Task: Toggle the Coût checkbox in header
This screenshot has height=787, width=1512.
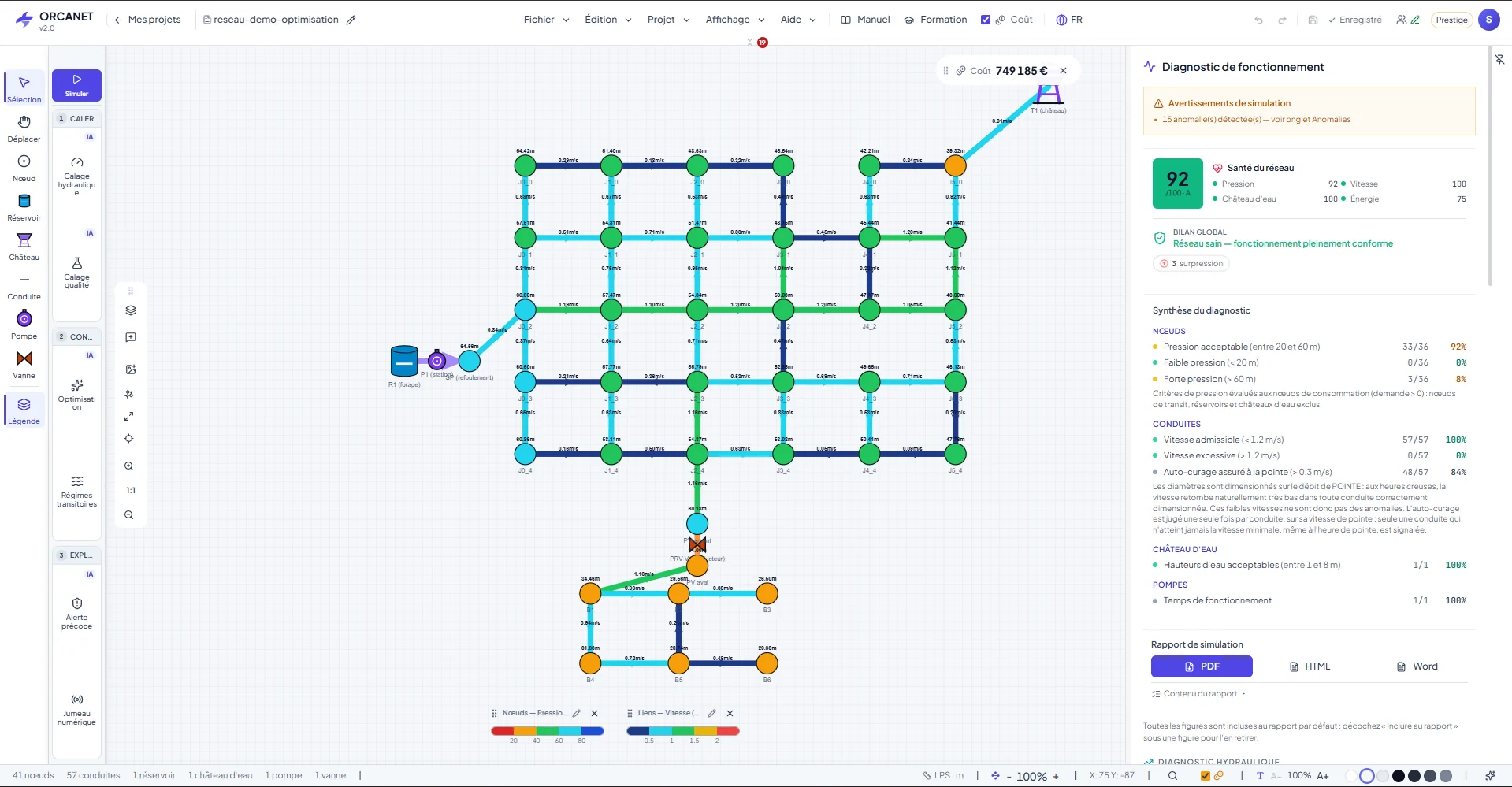Action: (x=986, y=20)
